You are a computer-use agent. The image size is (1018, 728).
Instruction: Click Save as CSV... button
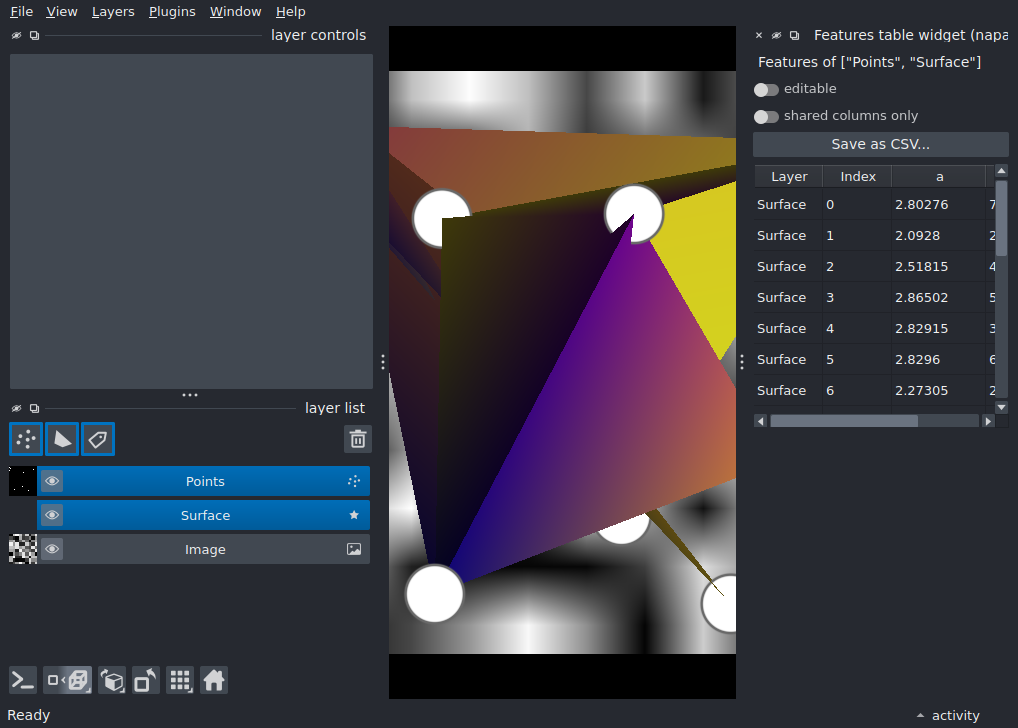880,144
